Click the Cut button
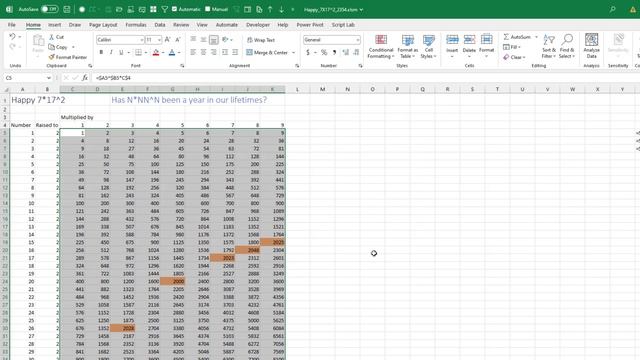 pos(56,37)
